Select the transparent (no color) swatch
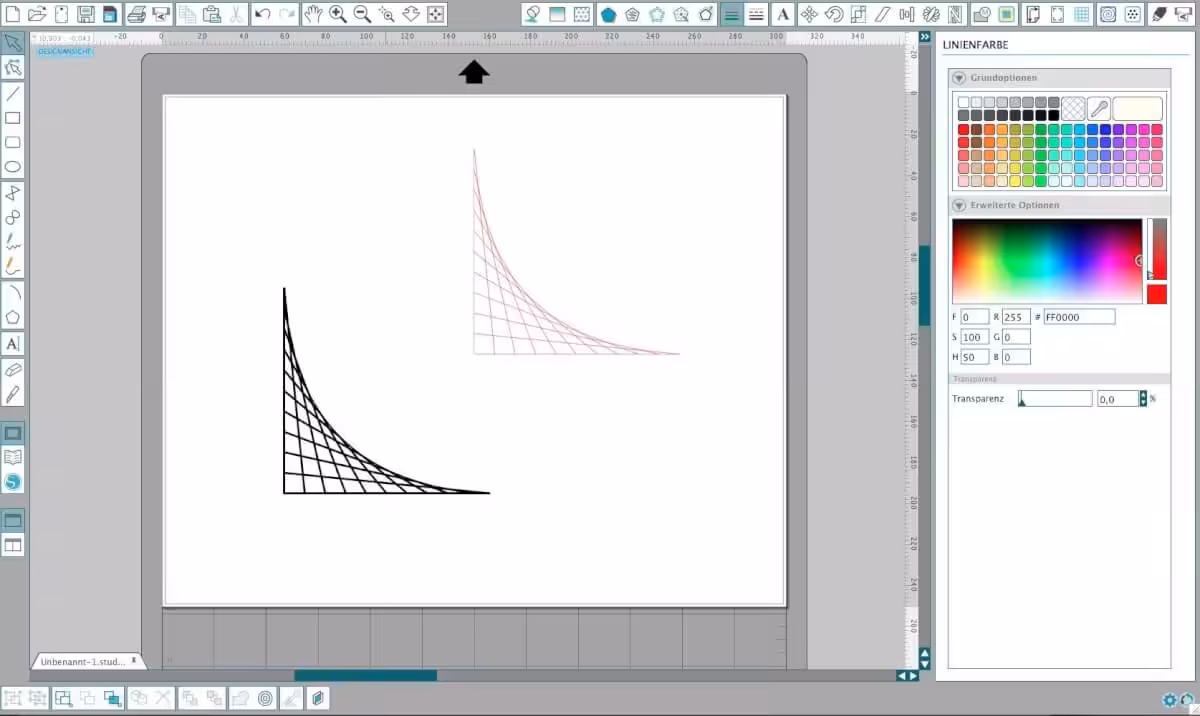 click(x=1073, y=108)
